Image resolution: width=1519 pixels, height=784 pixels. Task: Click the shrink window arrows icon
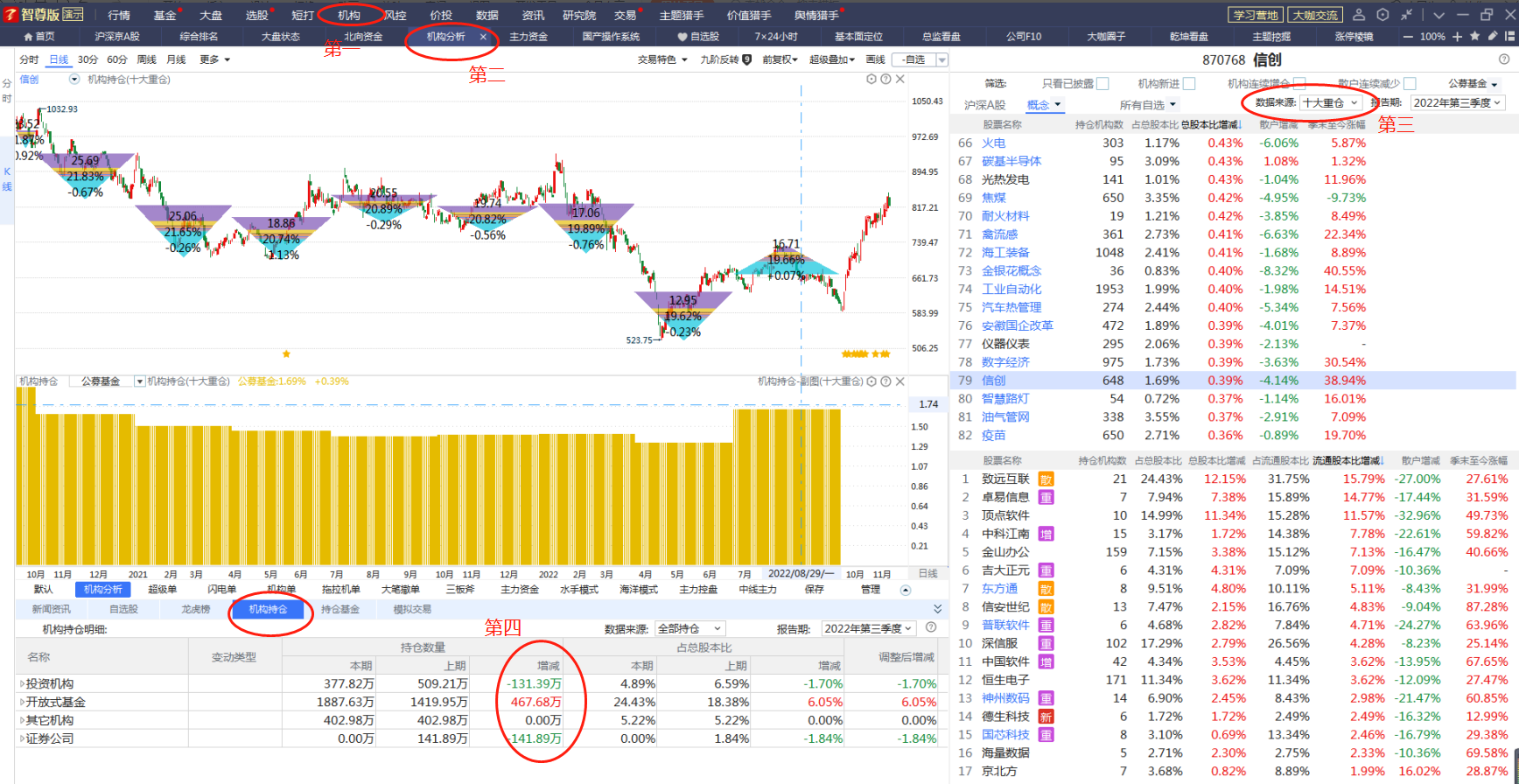(x=1406, y=15)
